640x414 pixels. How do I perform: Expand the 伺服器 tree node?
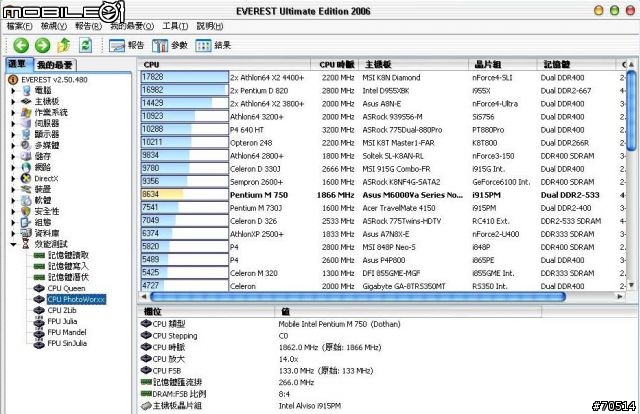tap(13, 124)
